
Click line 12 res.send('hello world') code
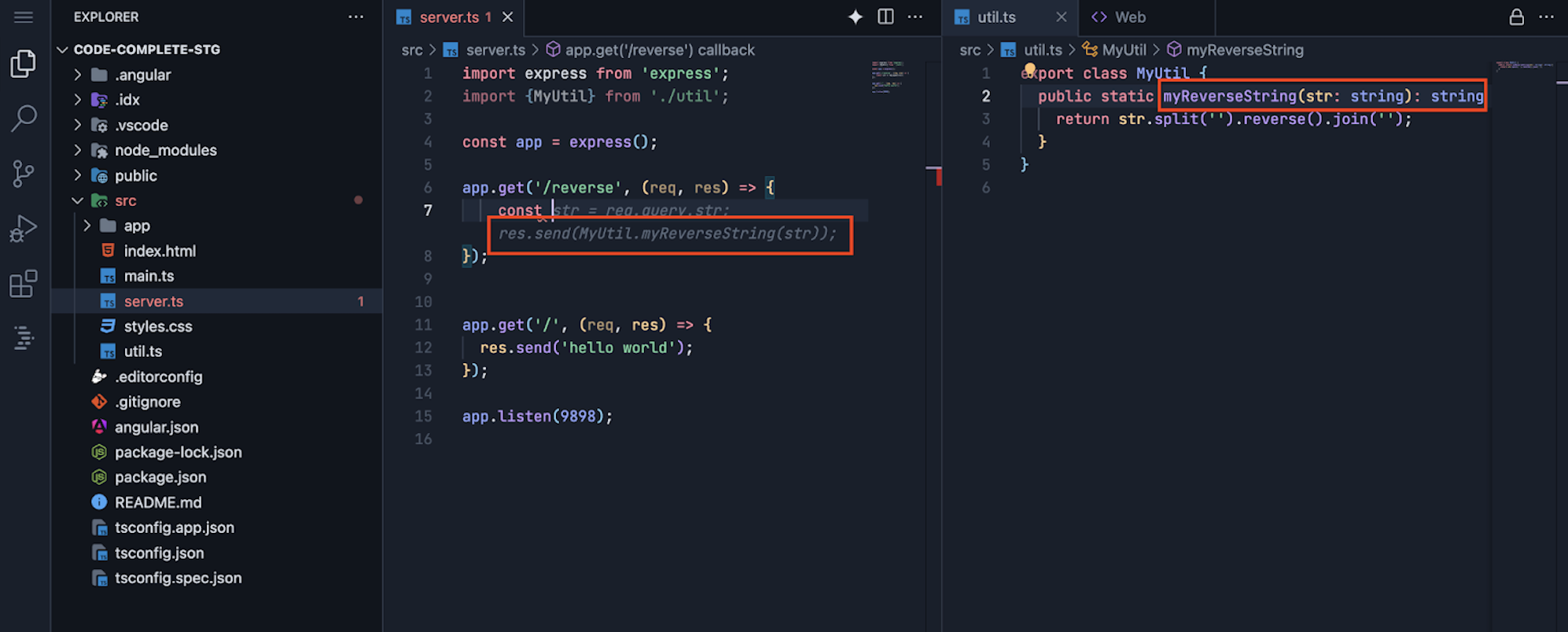[587, 348]
